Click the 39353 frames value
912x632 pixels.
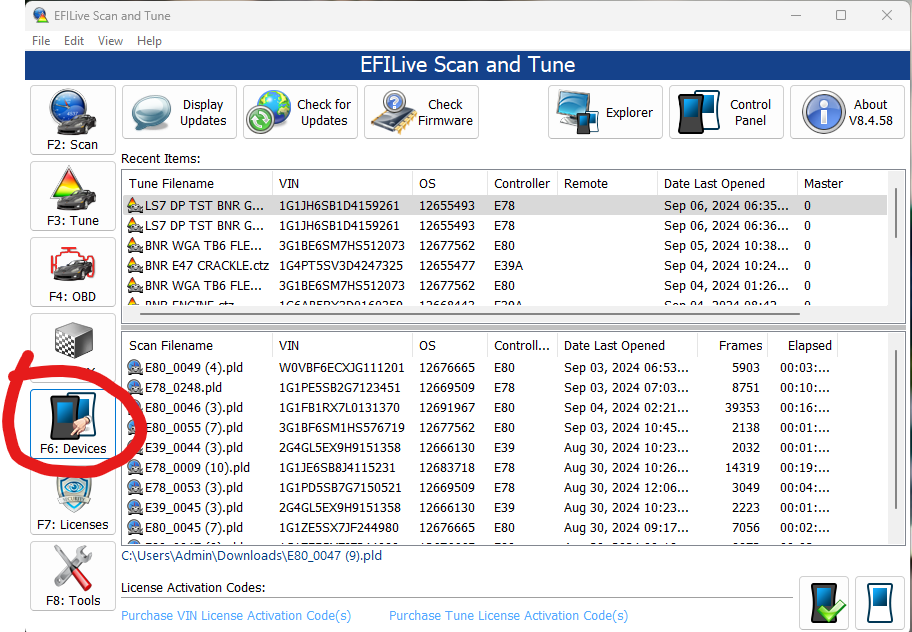(x=742, y=408)
